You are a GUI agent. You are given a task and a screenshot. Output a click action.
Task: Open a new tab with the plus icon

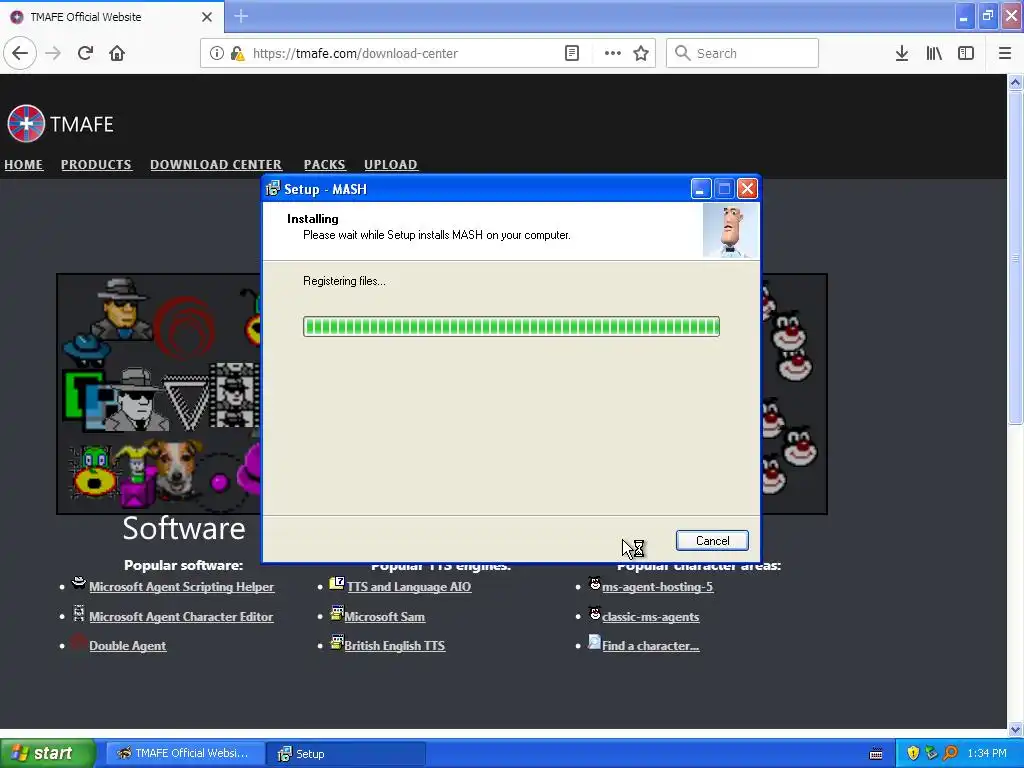coord(241,16)
